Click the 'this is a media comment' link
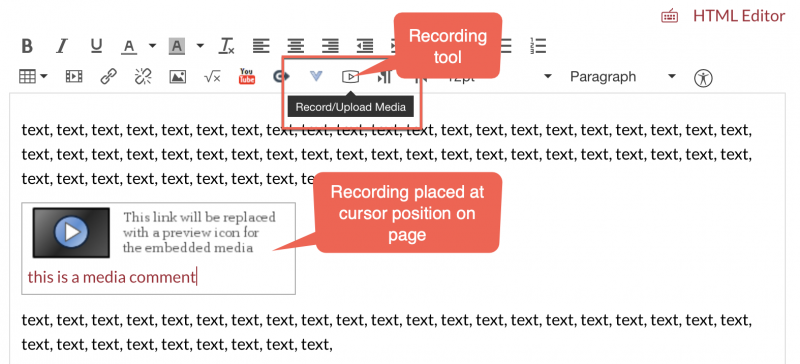This screenshot has height=364, width=800. pyautogui.click(x=112, y=277)
